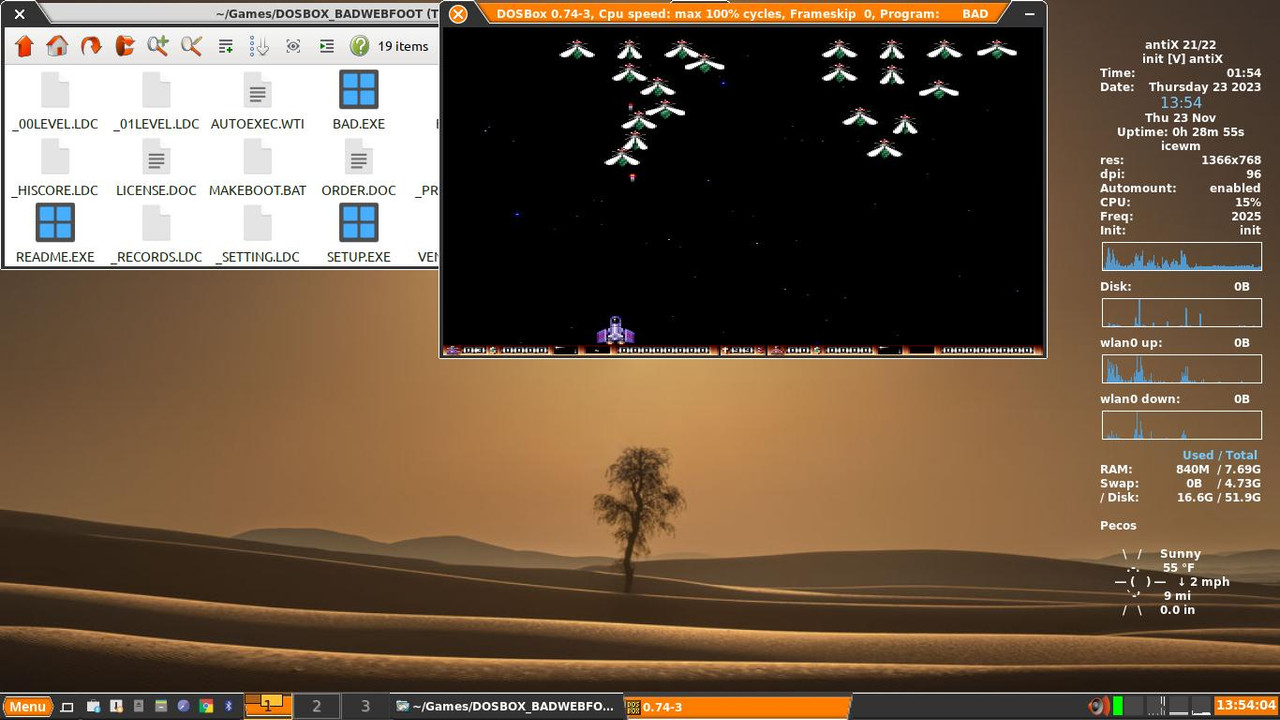The width and height of the screenshot is (1280, 720).
Task: Click the purple player spaceship in the game
Action: [x=616, y=330]
